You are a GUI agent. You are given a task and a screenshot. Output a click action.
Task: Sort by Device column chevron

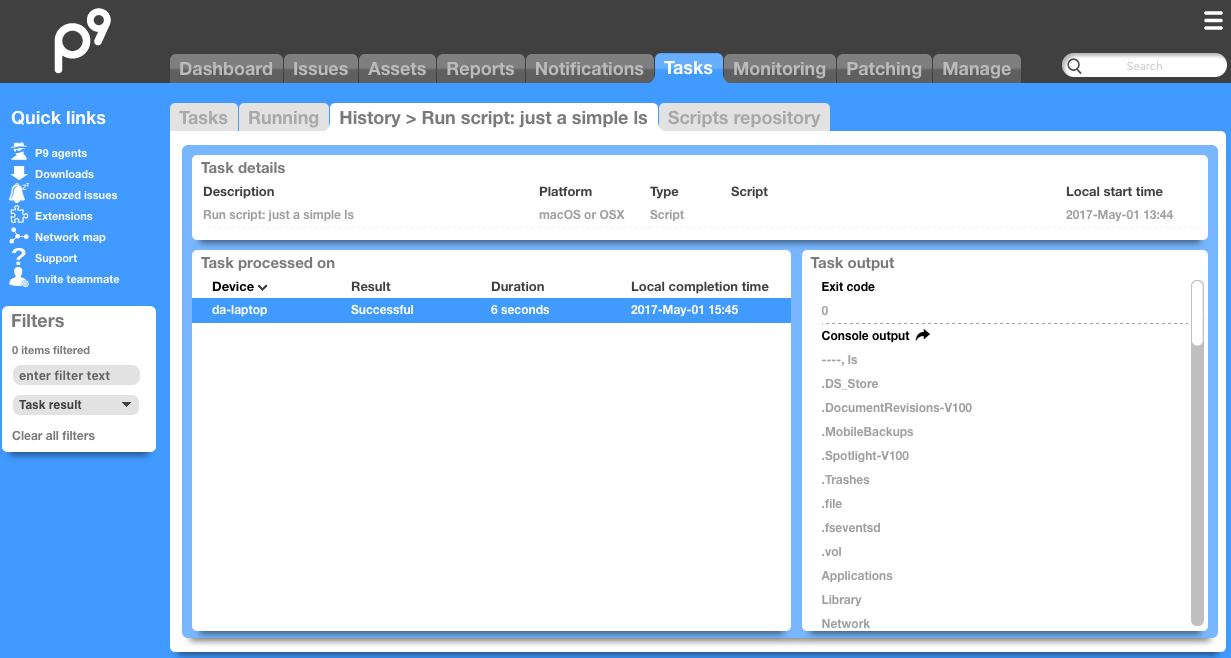click(263, 287)
